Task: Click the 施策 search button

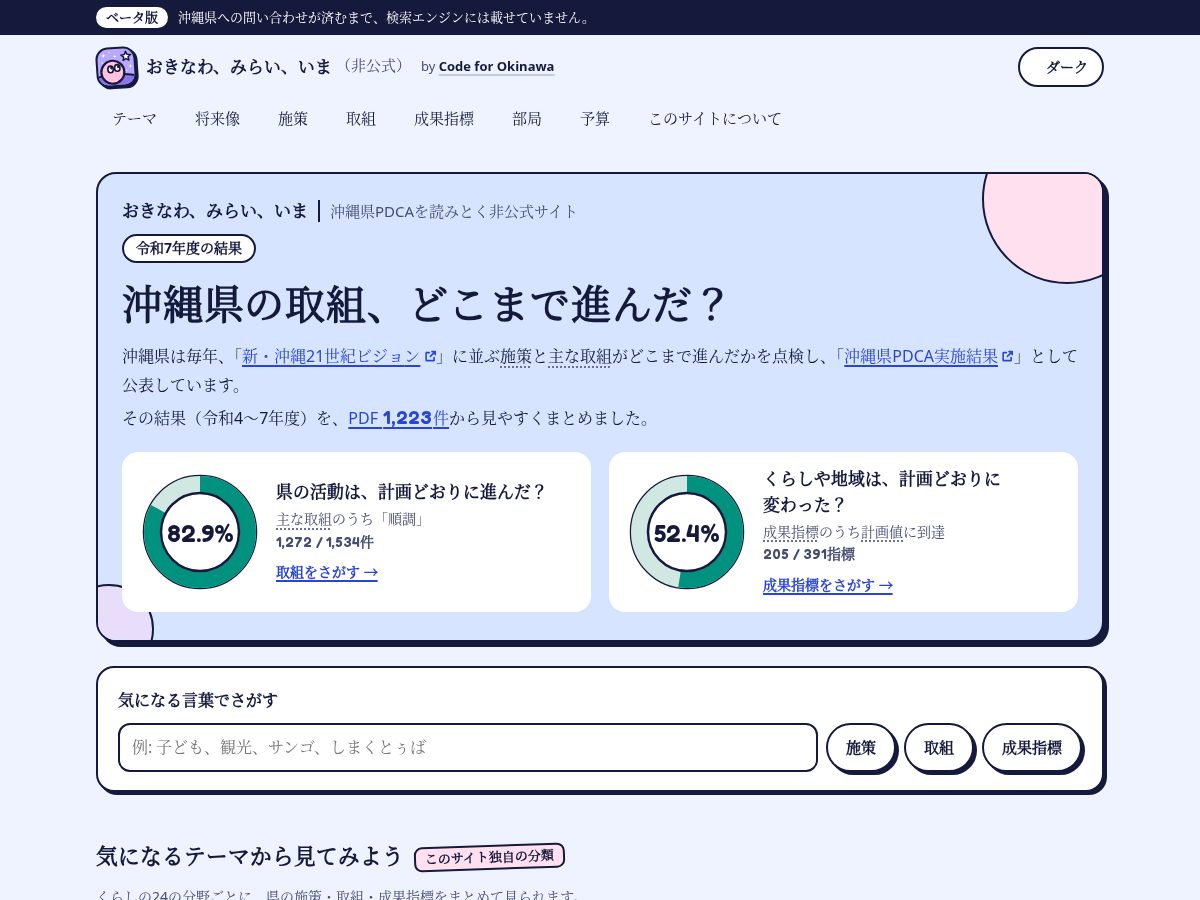Action: (x=861, y=747)
